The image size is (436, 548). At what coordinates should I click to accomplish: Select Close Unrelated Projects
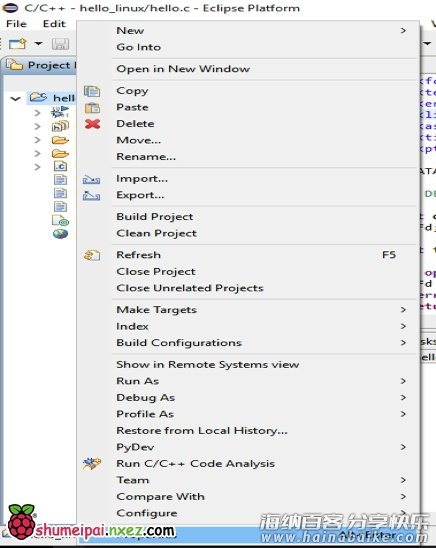pos(248,288)
